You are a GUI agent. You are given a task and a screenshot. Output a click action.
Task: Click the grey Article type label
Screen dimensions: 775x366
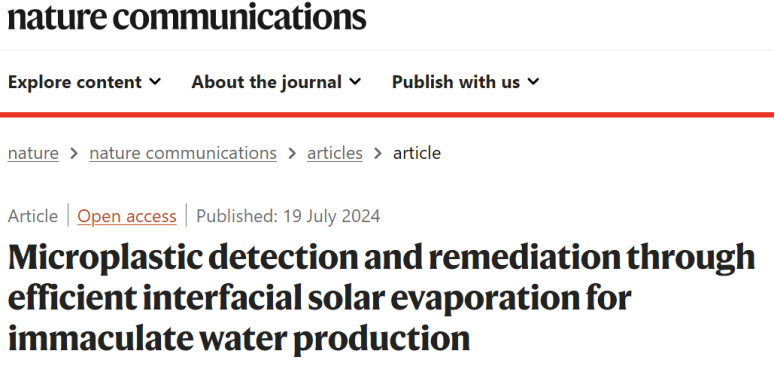pos(33,216)
